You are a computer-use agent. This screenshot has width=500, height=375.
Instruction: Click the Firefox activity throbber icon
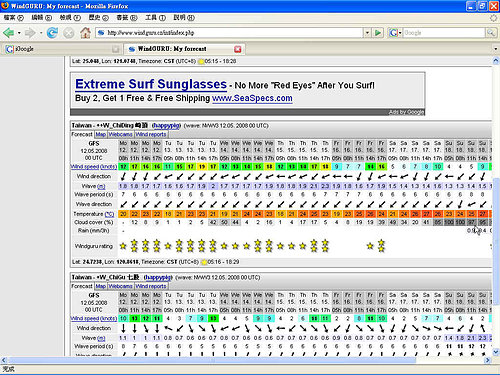[x=494, y=18]
